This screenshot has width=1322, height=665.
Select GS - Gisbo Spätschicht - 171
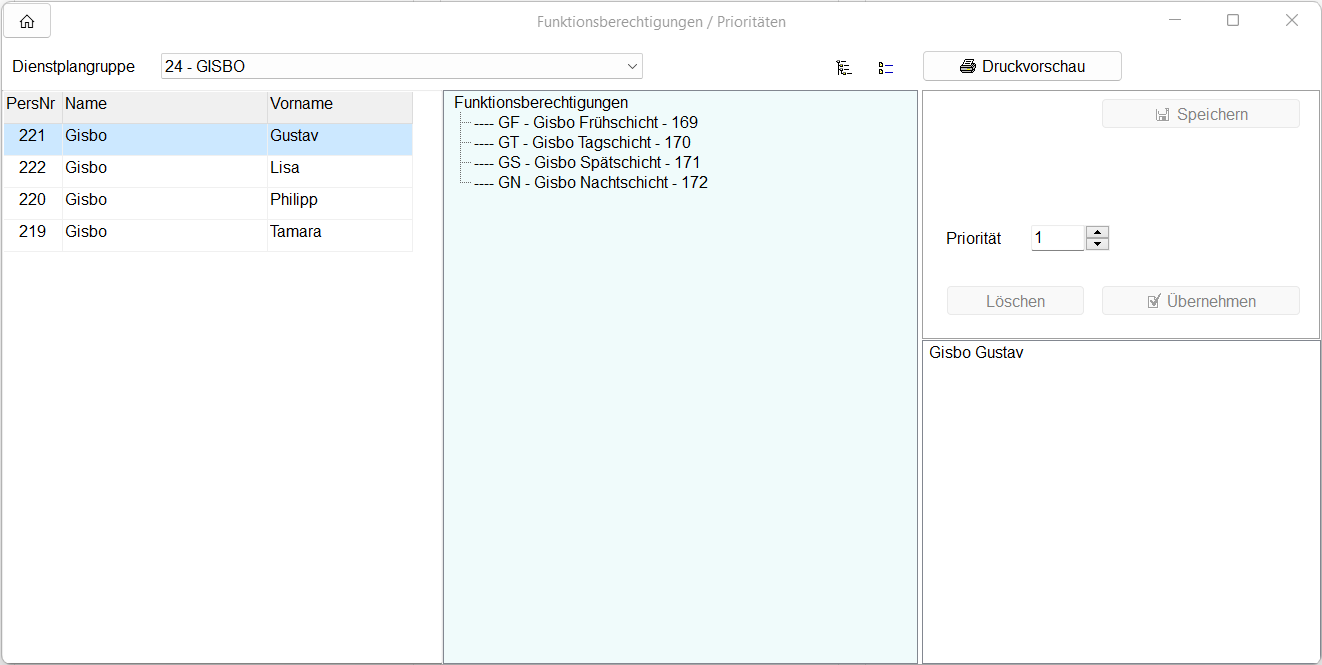599,163
